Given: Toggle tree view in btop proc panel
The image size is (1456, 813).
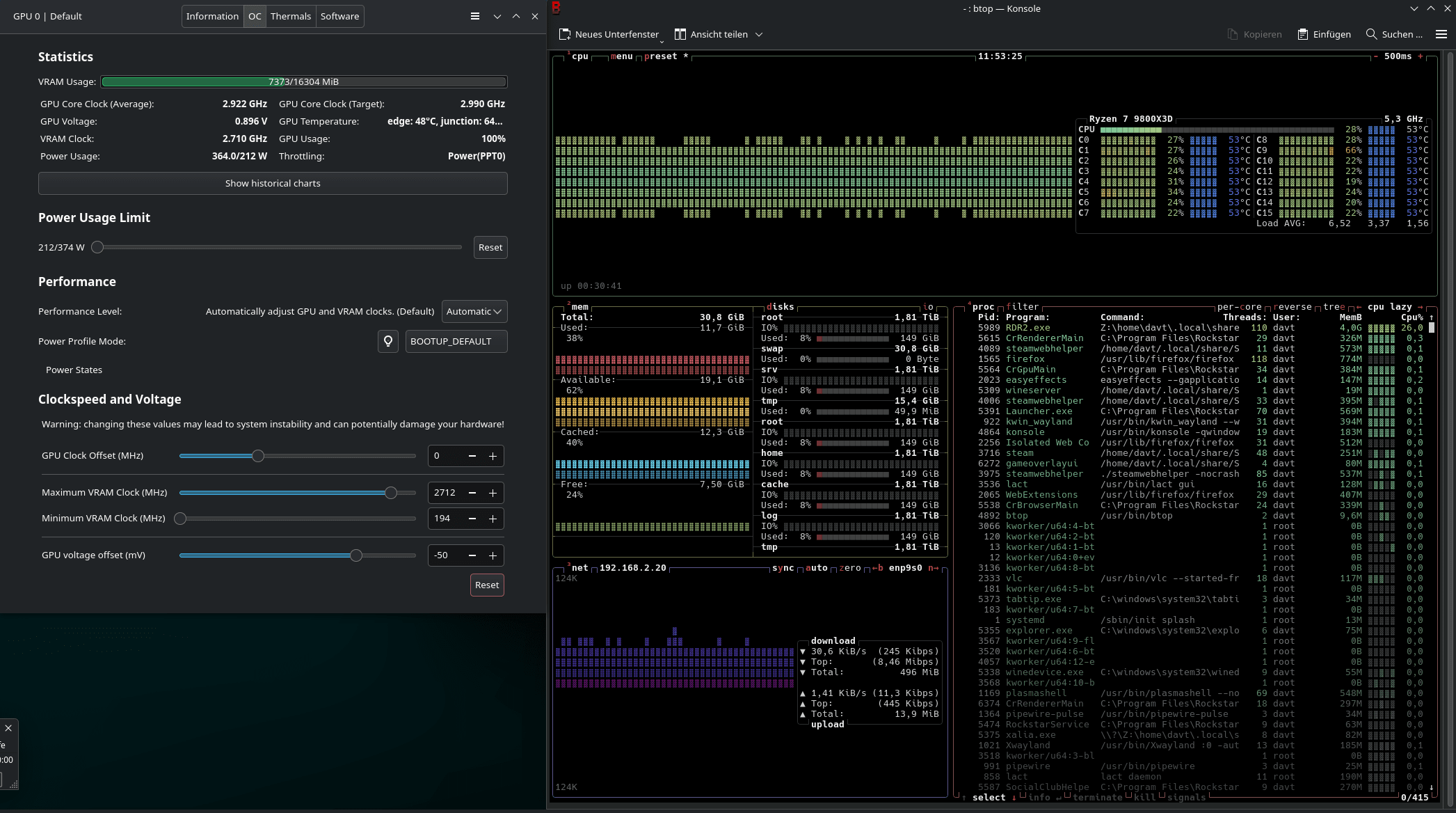Looking at the screenshot, I should coord(1334,307).
